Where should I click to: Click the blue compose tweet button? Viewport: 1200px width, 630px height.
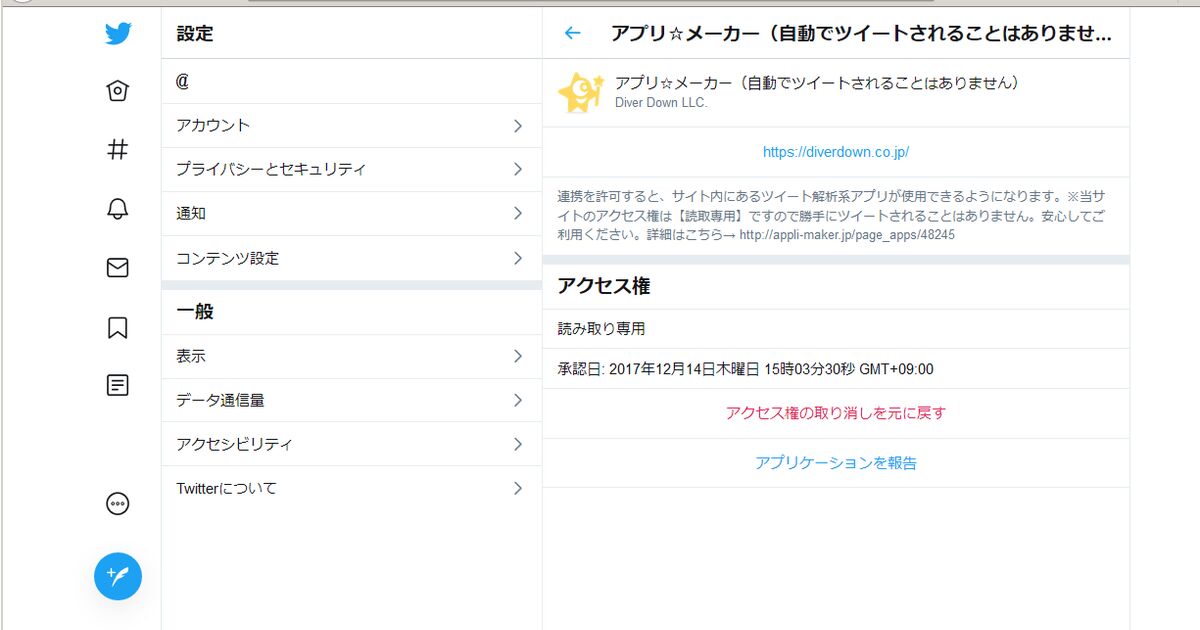pyautogui.click(x=118, y=576)
